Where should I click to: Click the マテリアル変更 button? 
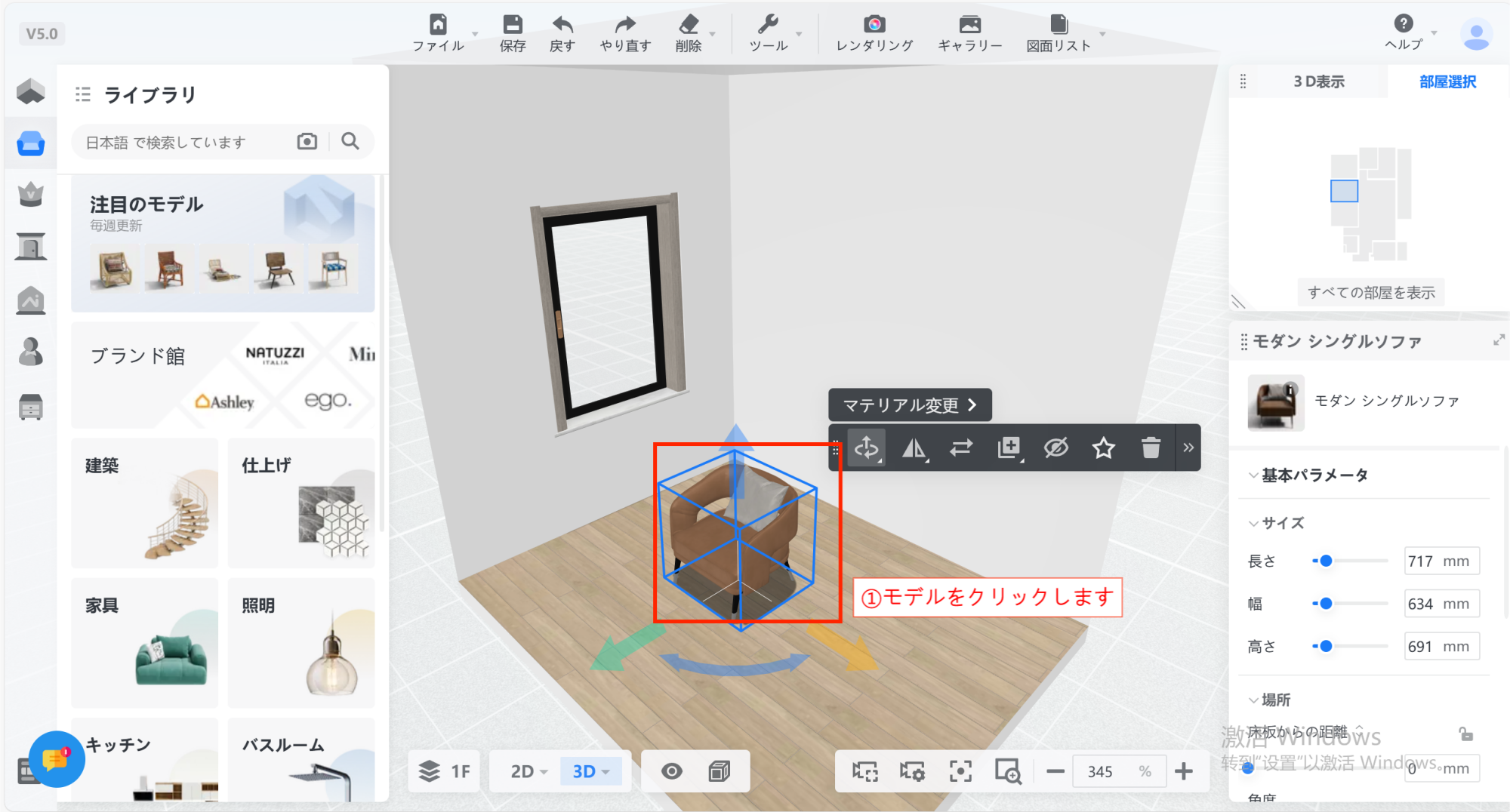910,405
